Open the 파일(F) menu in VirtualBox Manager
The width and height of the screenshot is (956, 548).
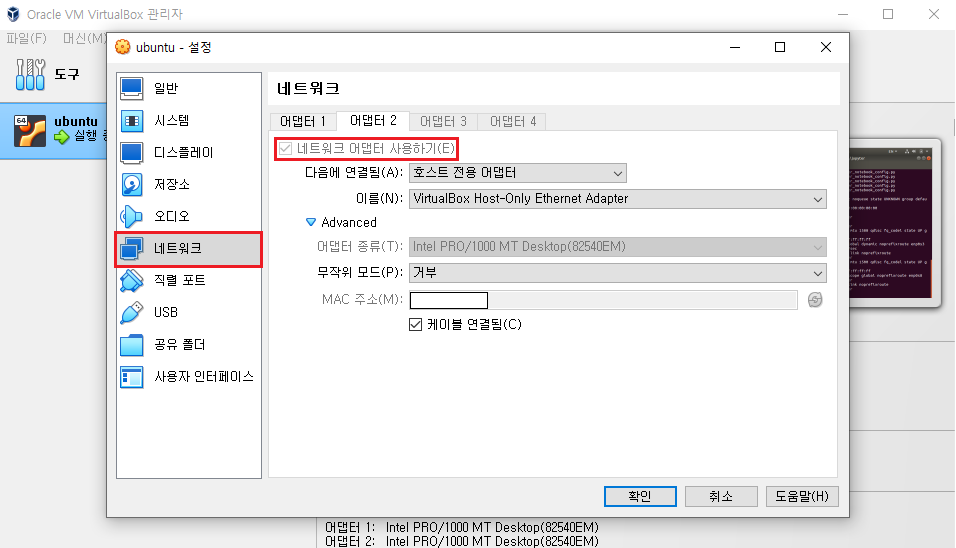(x=26, y=38)
